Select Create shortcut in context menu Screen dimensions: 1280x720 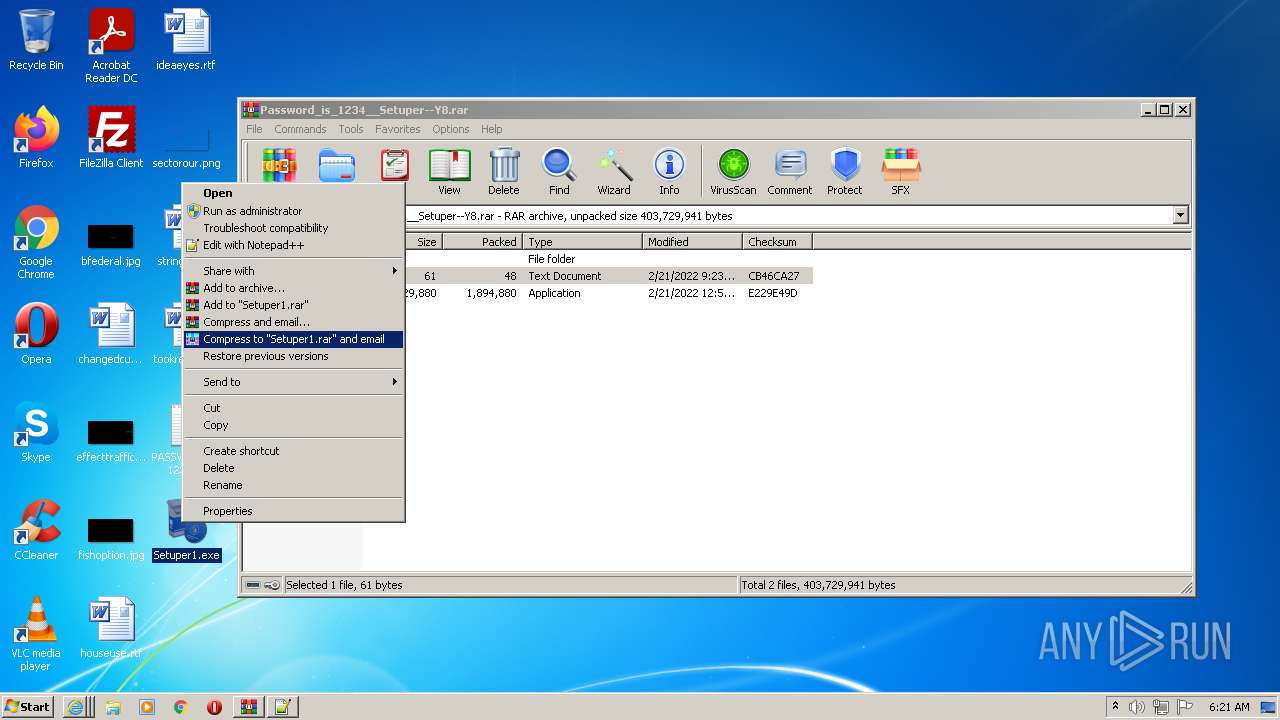[293, 451]
